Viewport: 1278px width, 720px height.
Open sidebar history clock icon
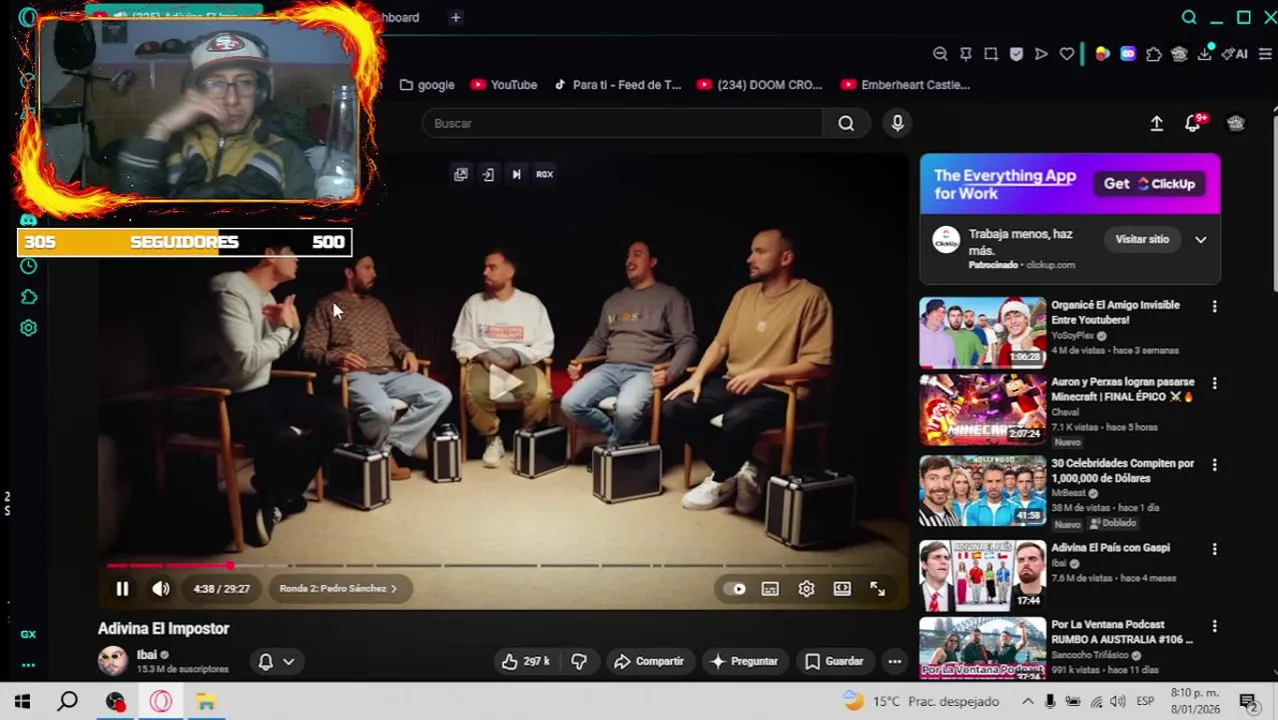28,266
